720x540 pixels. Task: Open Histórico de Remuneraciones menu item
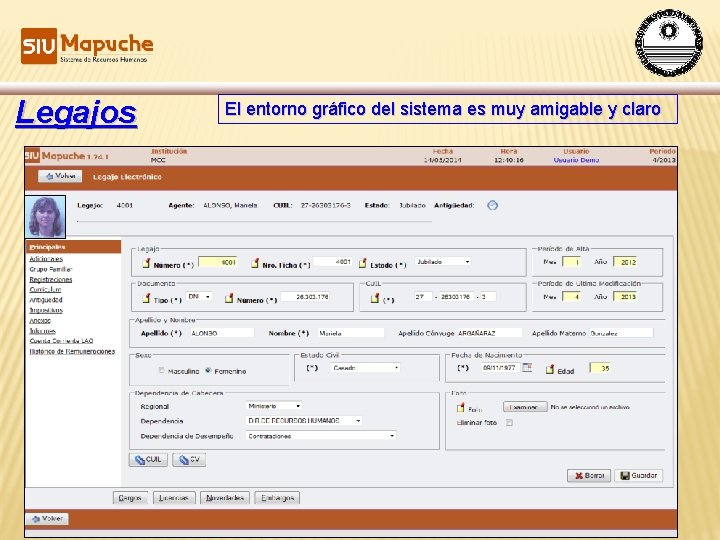point(72,351)
